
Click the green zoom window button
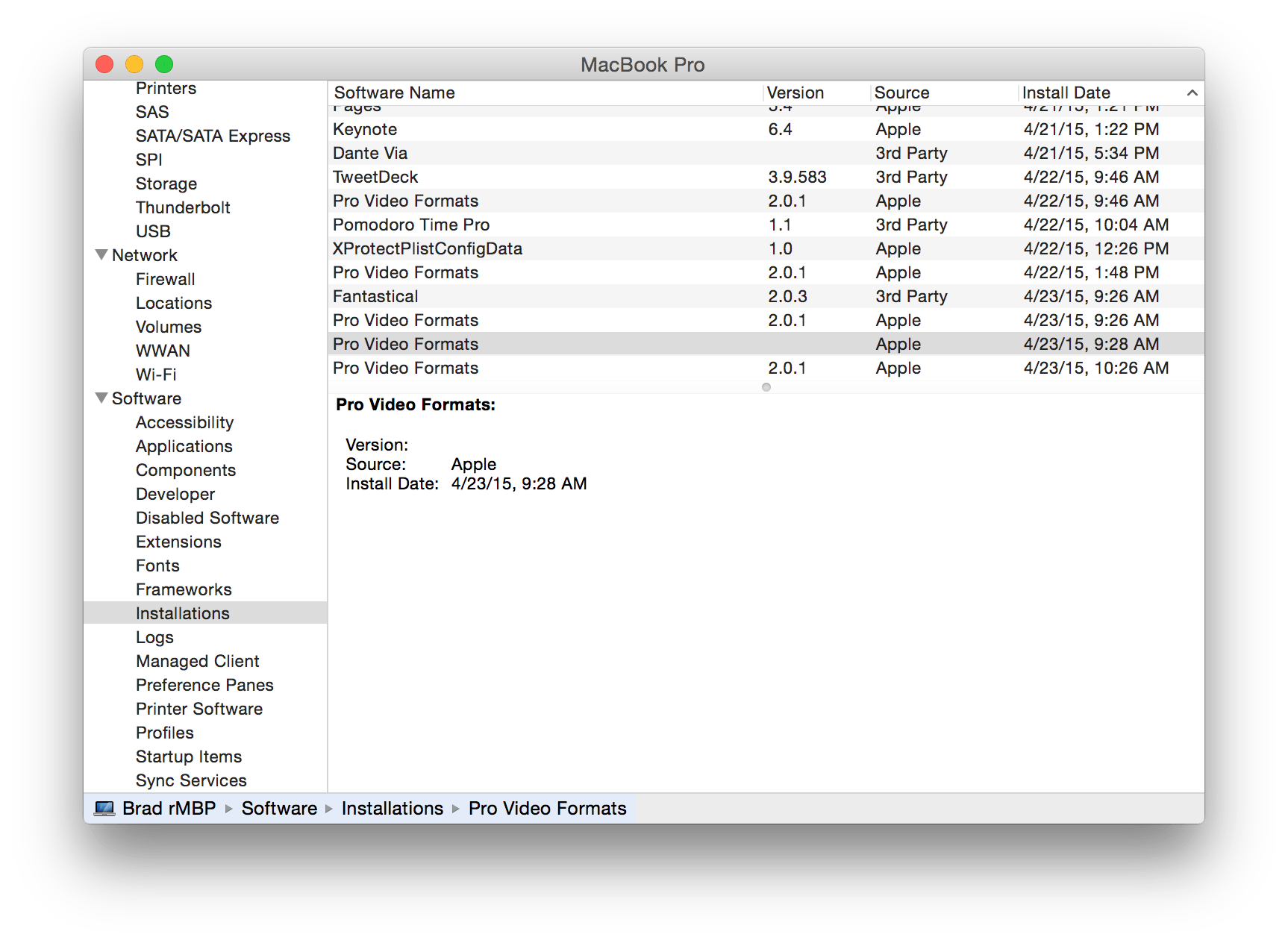[x=163, y=64]
